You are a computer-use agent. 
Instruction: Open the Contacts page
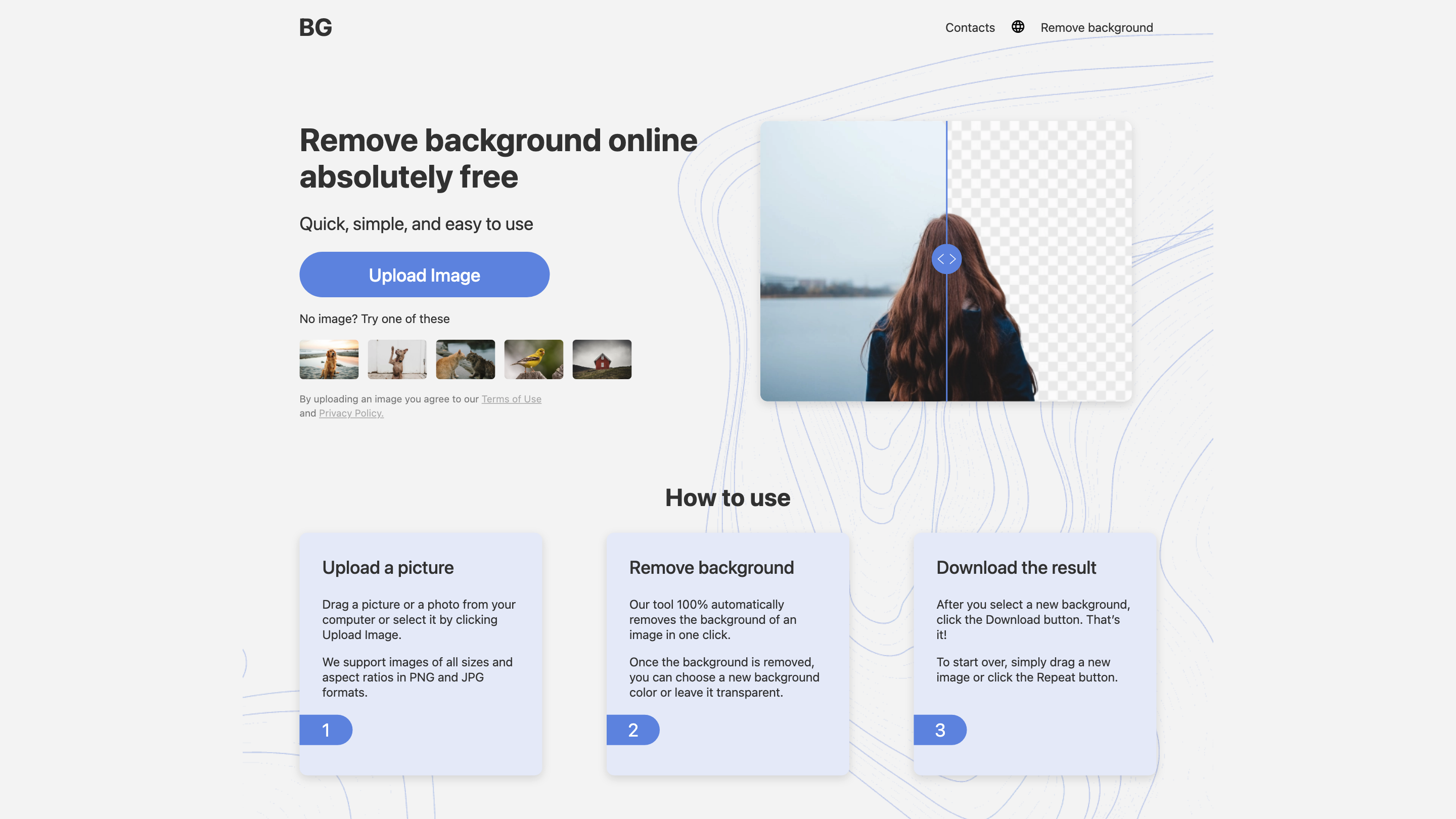(969, 27)
